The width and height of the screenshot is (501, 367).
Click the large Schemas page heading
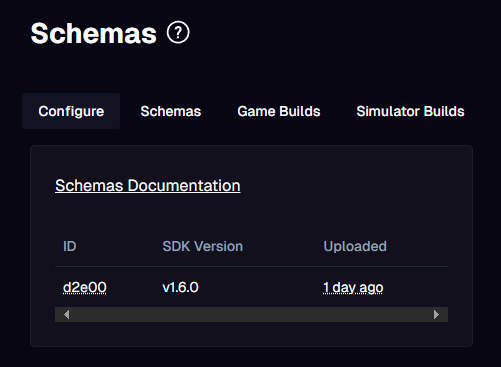[93, 33]
